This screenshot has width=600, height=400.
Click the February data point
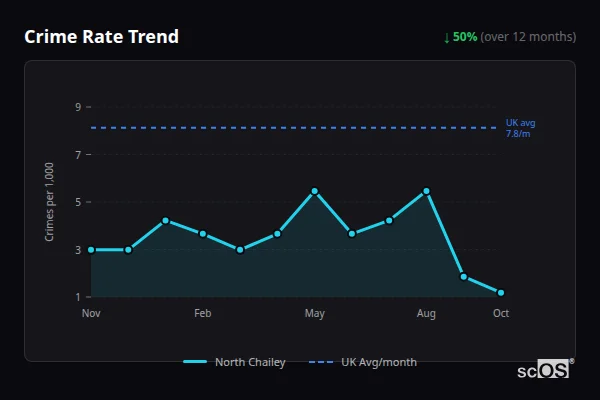point(203,234)
